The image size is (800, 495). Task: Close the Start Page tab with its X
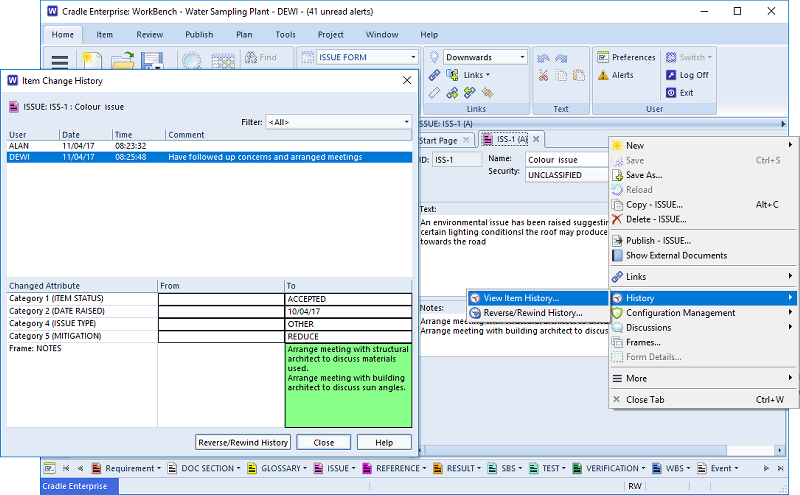pos(466,140)
